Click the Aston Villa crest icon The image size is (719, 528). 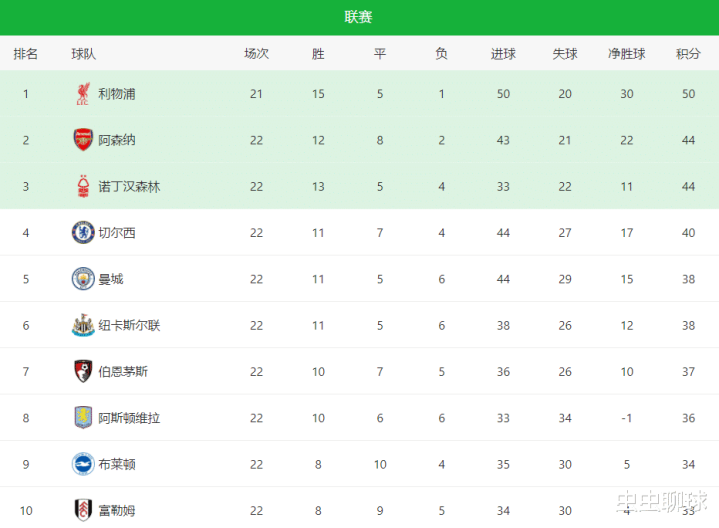pos(83,418)
